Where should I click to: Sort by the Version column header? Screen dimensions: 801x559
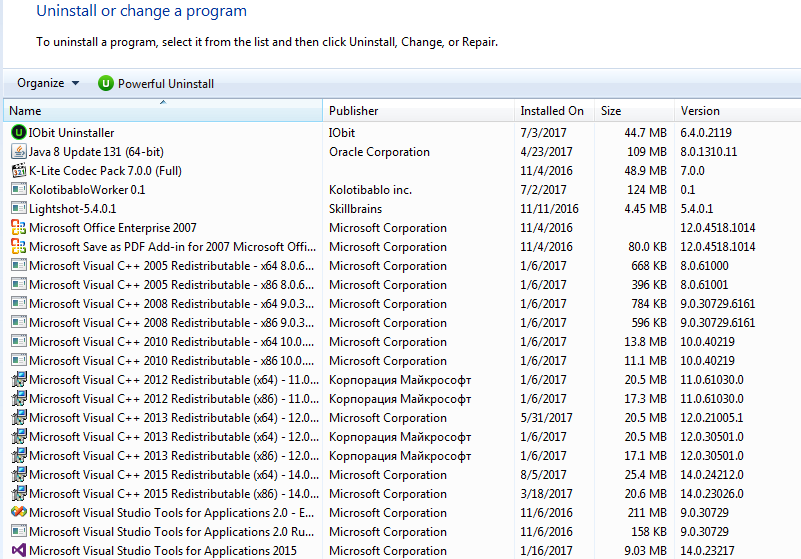[738, 111]
